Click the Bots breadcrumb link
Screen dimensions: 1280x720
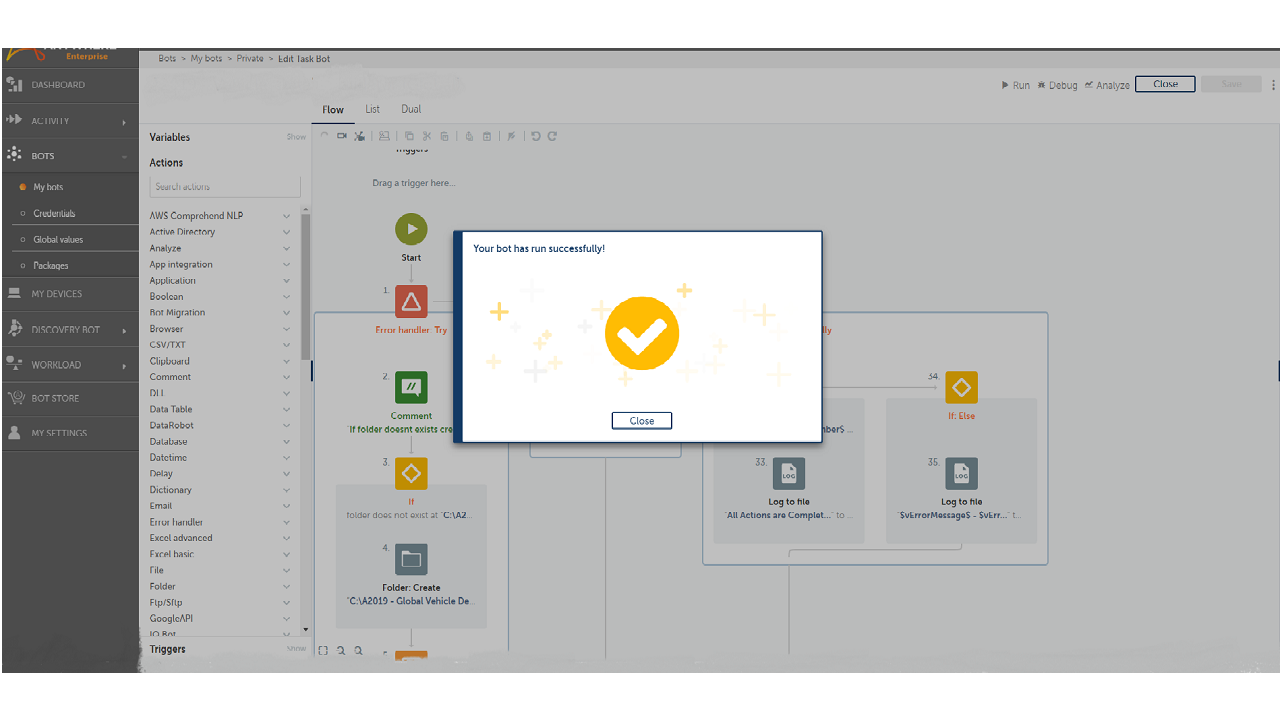[167, 59]
